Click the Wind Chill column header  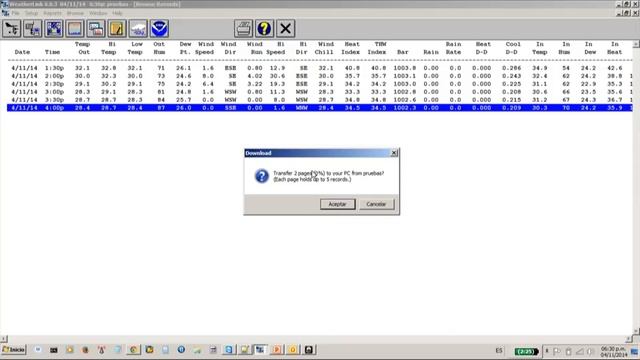tap(325, 48)
